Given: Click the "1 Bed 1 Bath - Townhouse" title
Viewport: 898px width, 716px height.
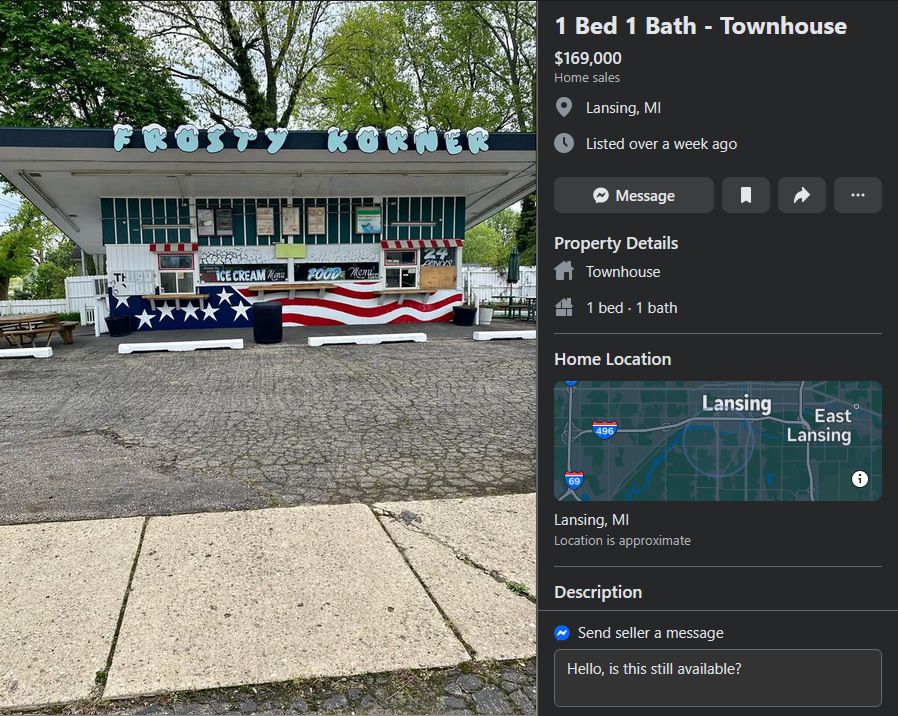Looking at the screenshot, I should pyautogui.click(x=700, y=26).
